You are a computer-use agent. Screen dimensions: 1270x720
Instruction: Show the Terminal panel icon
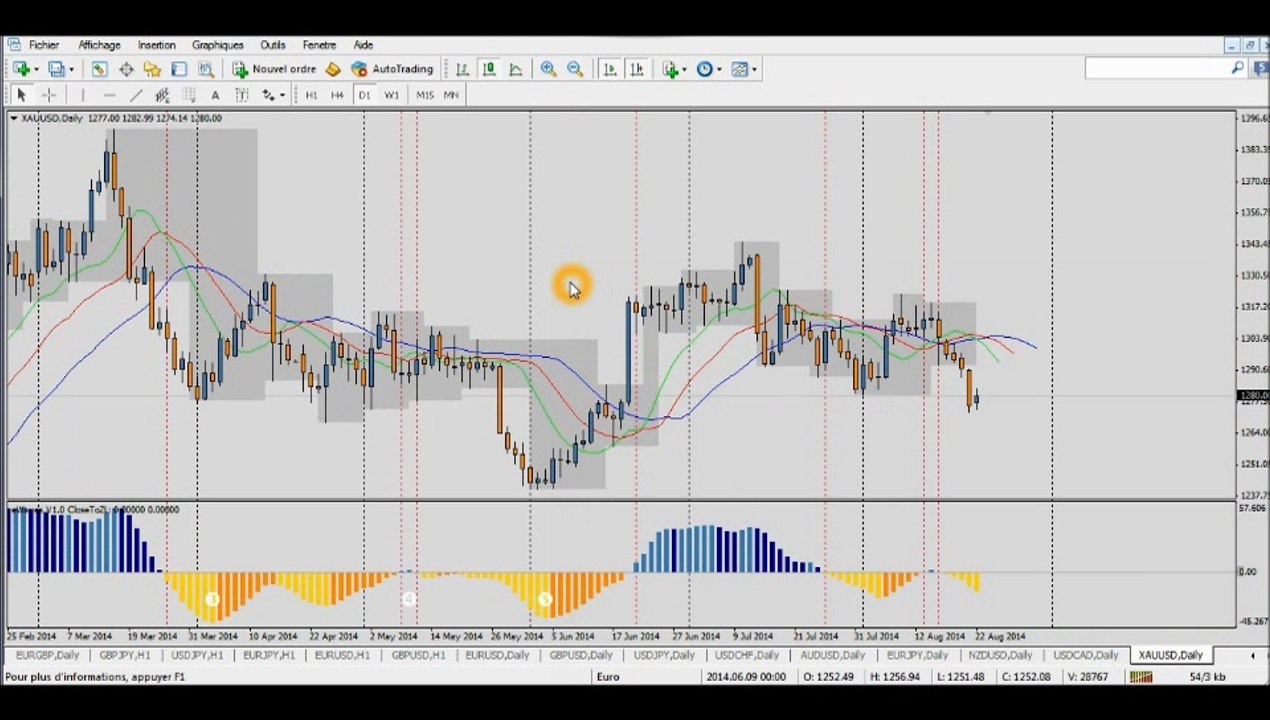[179, 69]
